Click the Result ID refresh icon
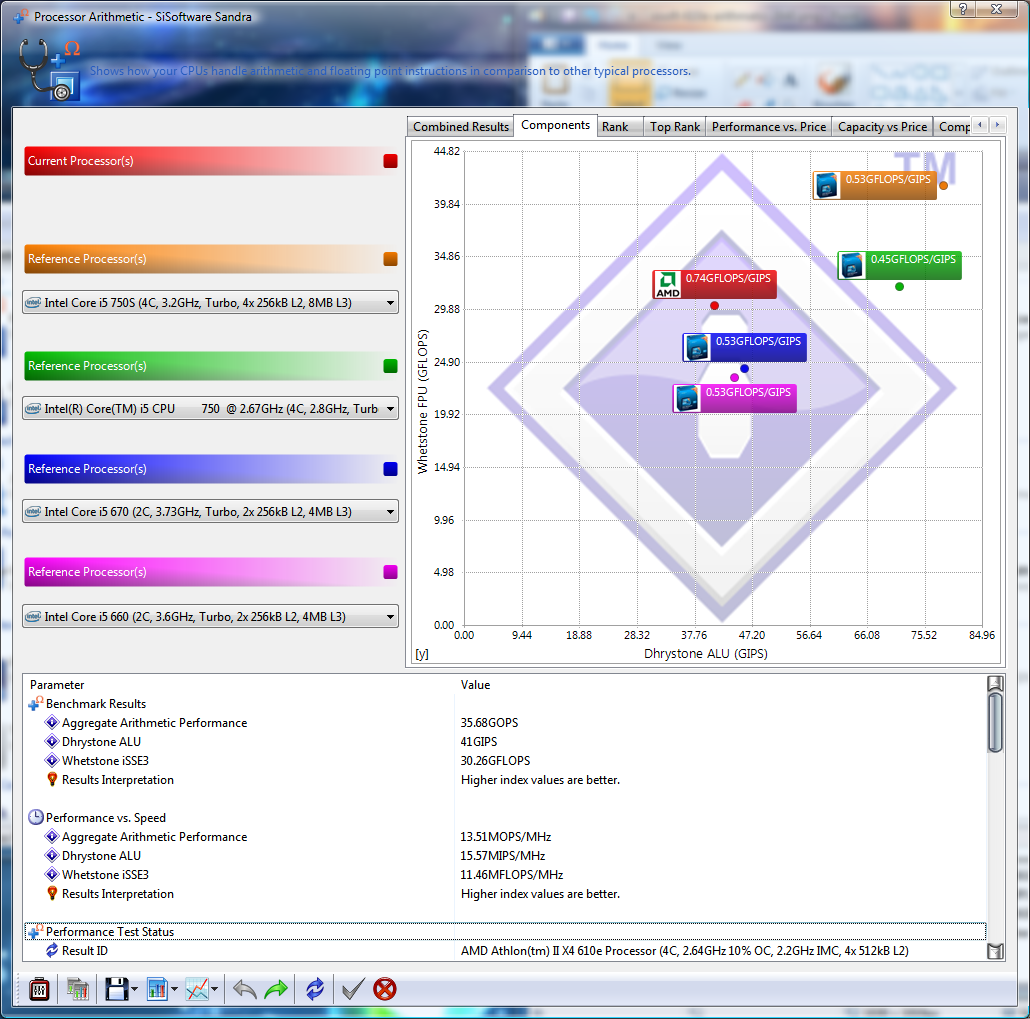 click(52, 951)
